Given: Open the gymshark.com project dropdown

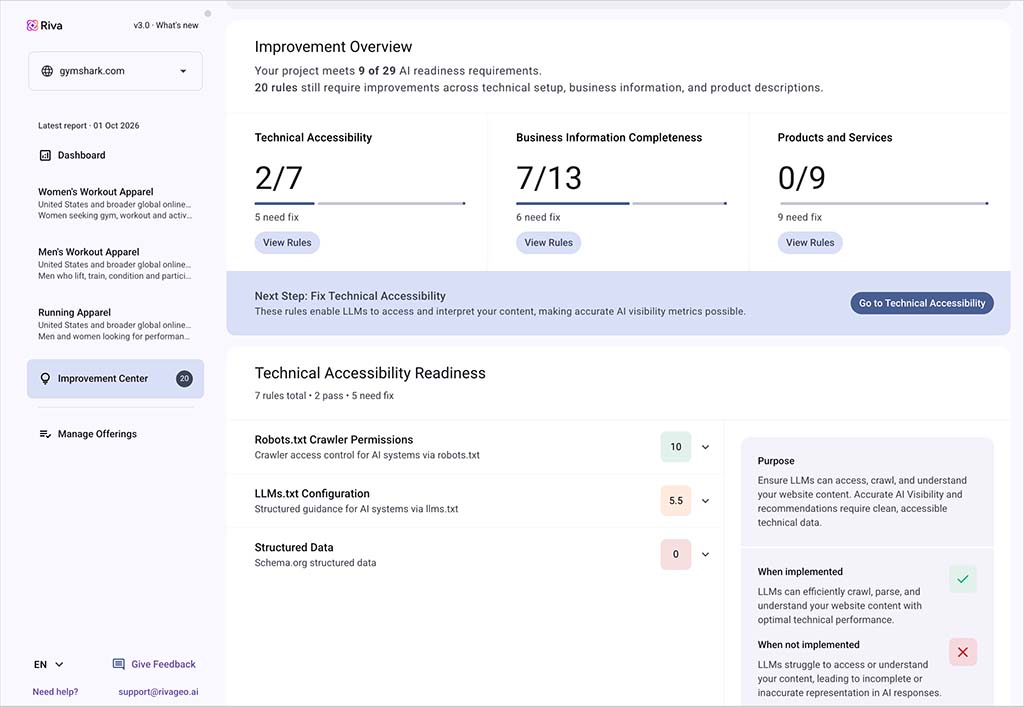Looking at the screenshot, I should click(116, 71).
